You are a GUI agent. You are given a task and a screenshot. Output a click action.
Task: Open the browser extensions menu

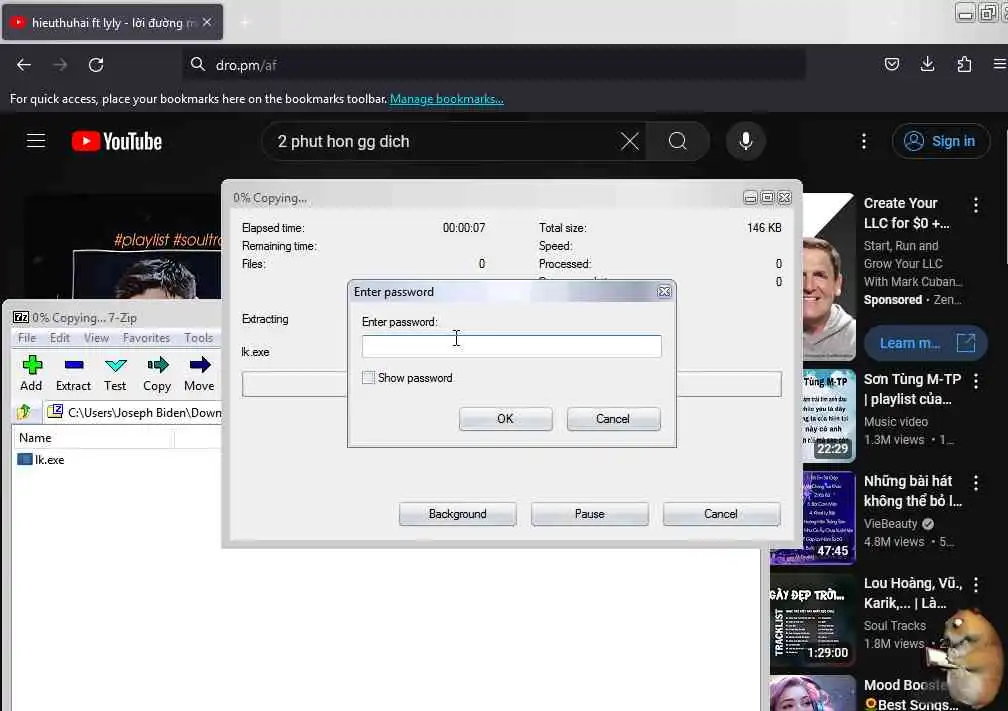(964, 64)
